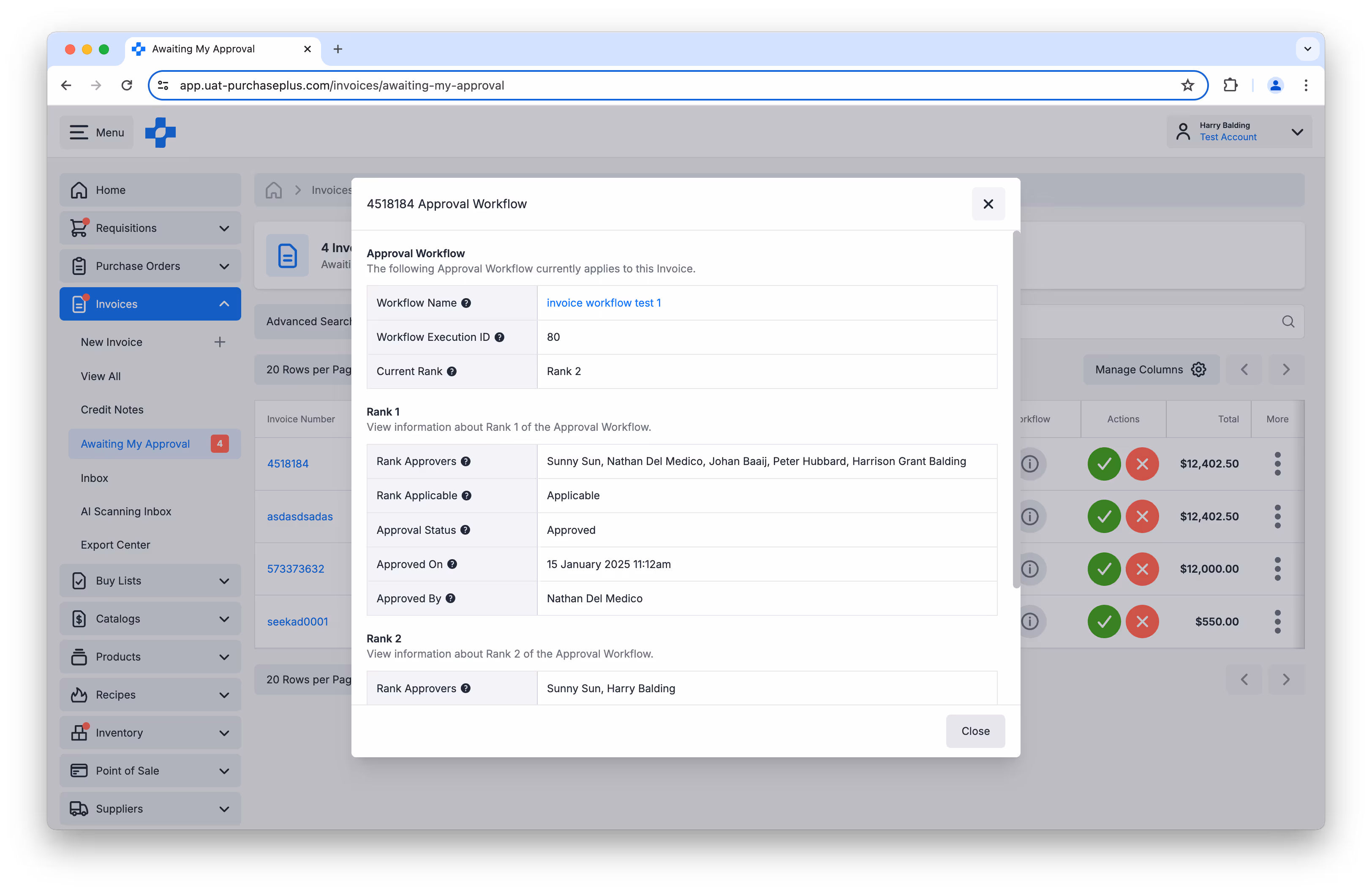Click the dialog's vertical scrollbar
The height and width of the screenshot is (892, 1372).
(1016, 409)
